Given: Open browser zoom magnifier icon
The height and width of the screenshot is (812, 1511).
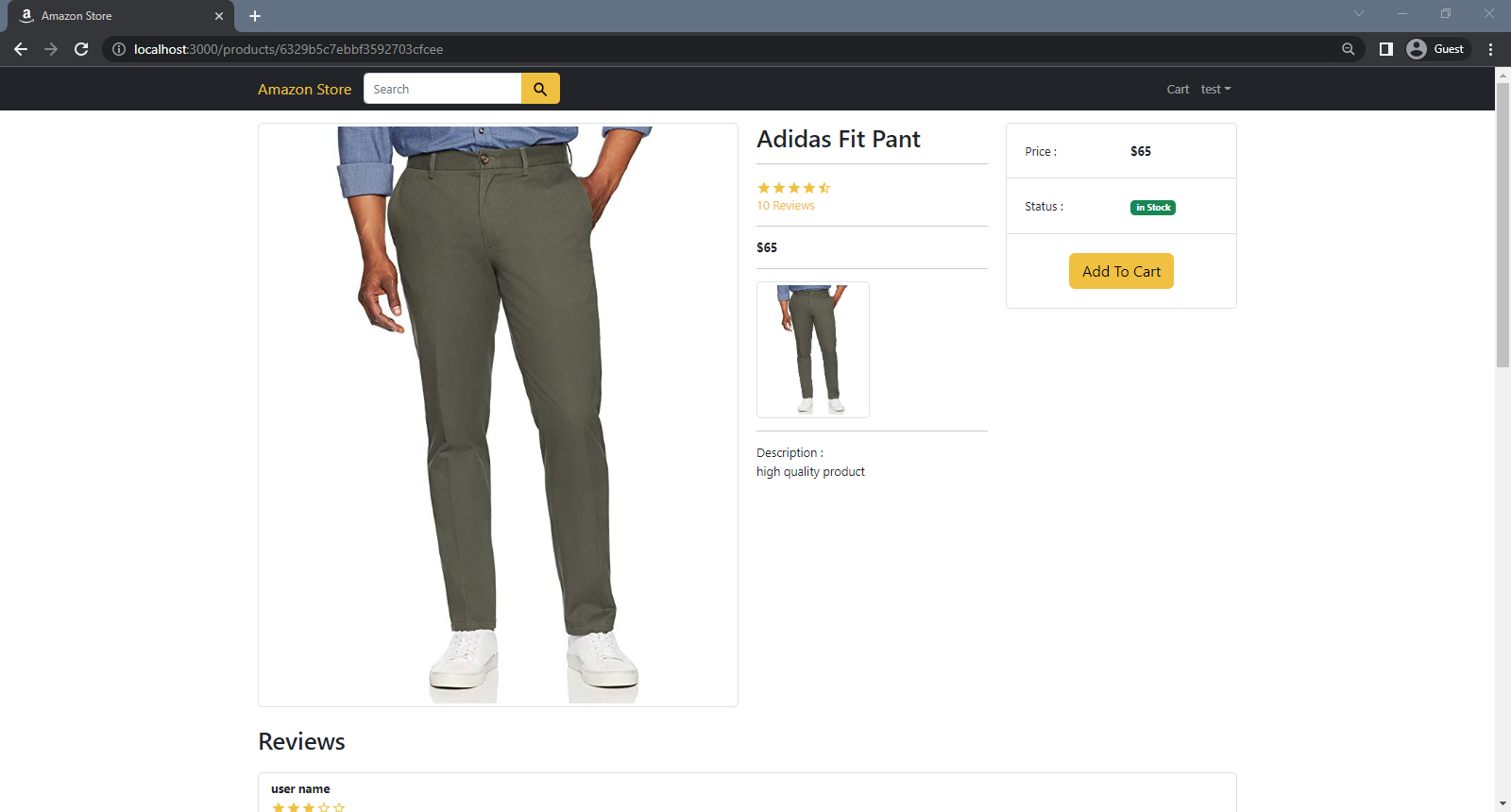Looking at the screenshot, I should (1349, 49).
